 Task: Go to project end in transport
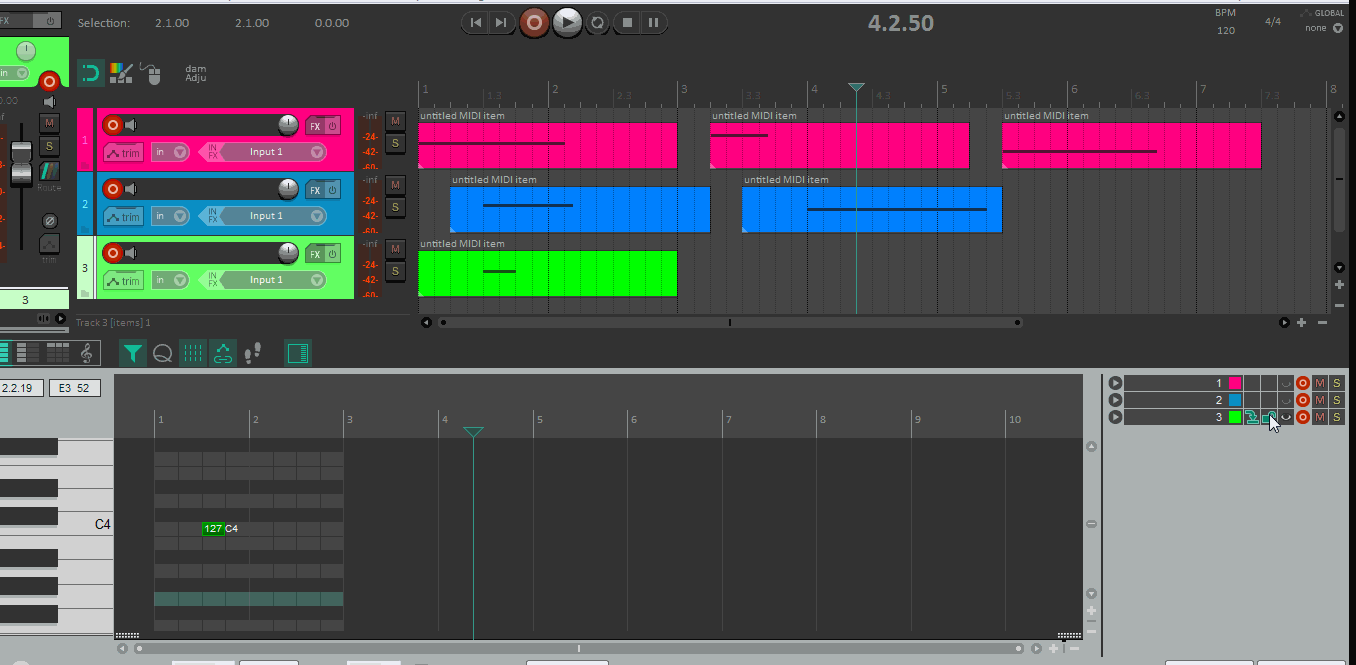(x=501, y=22)
